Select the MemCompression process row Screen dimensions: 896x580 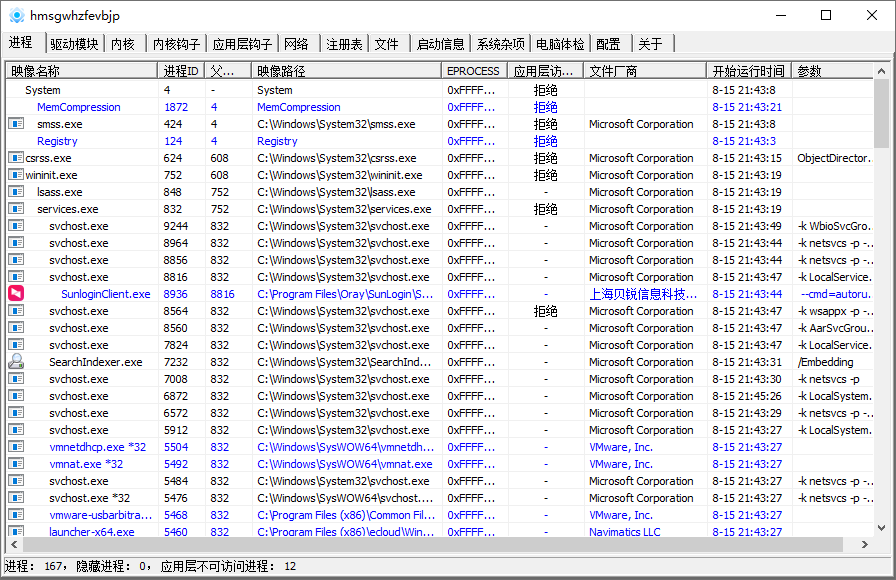pos(439,107)
